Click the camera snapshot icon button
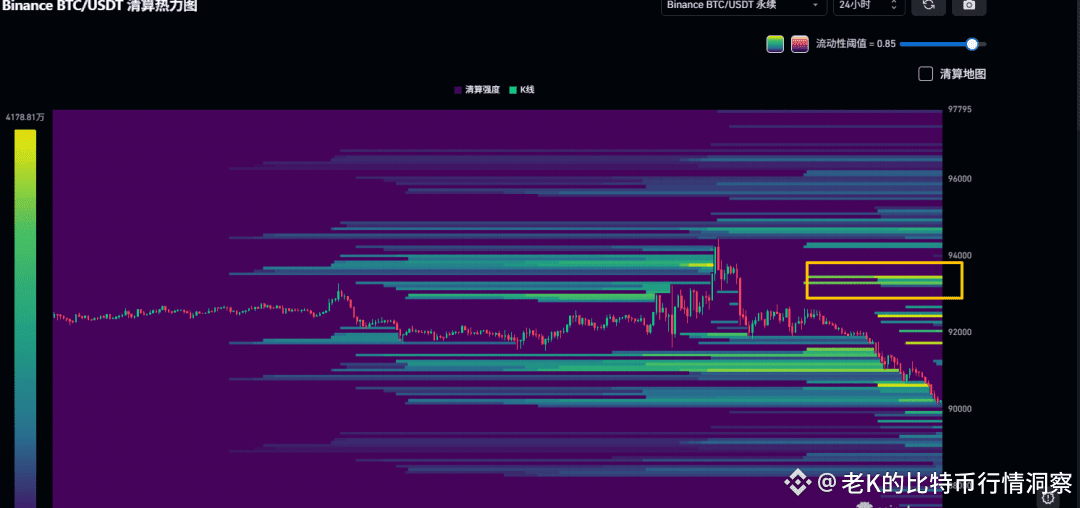Screen dimensions: 1080x508 tap(969, 5)
